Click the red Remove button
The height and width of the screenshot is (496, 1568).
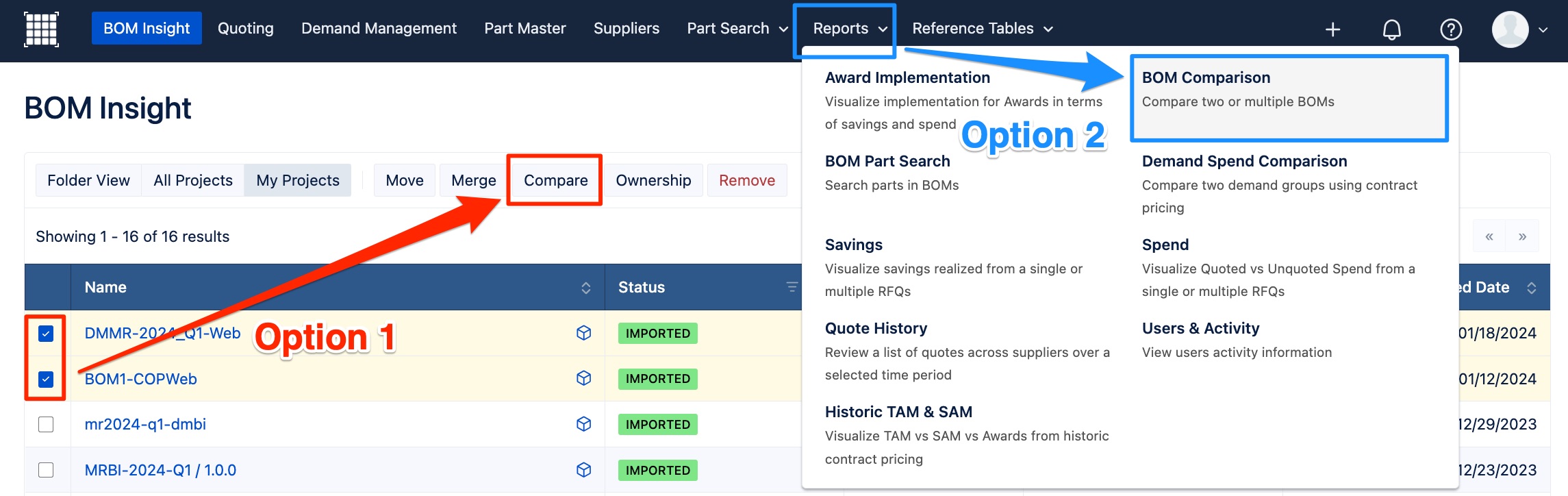click(747, 180)
